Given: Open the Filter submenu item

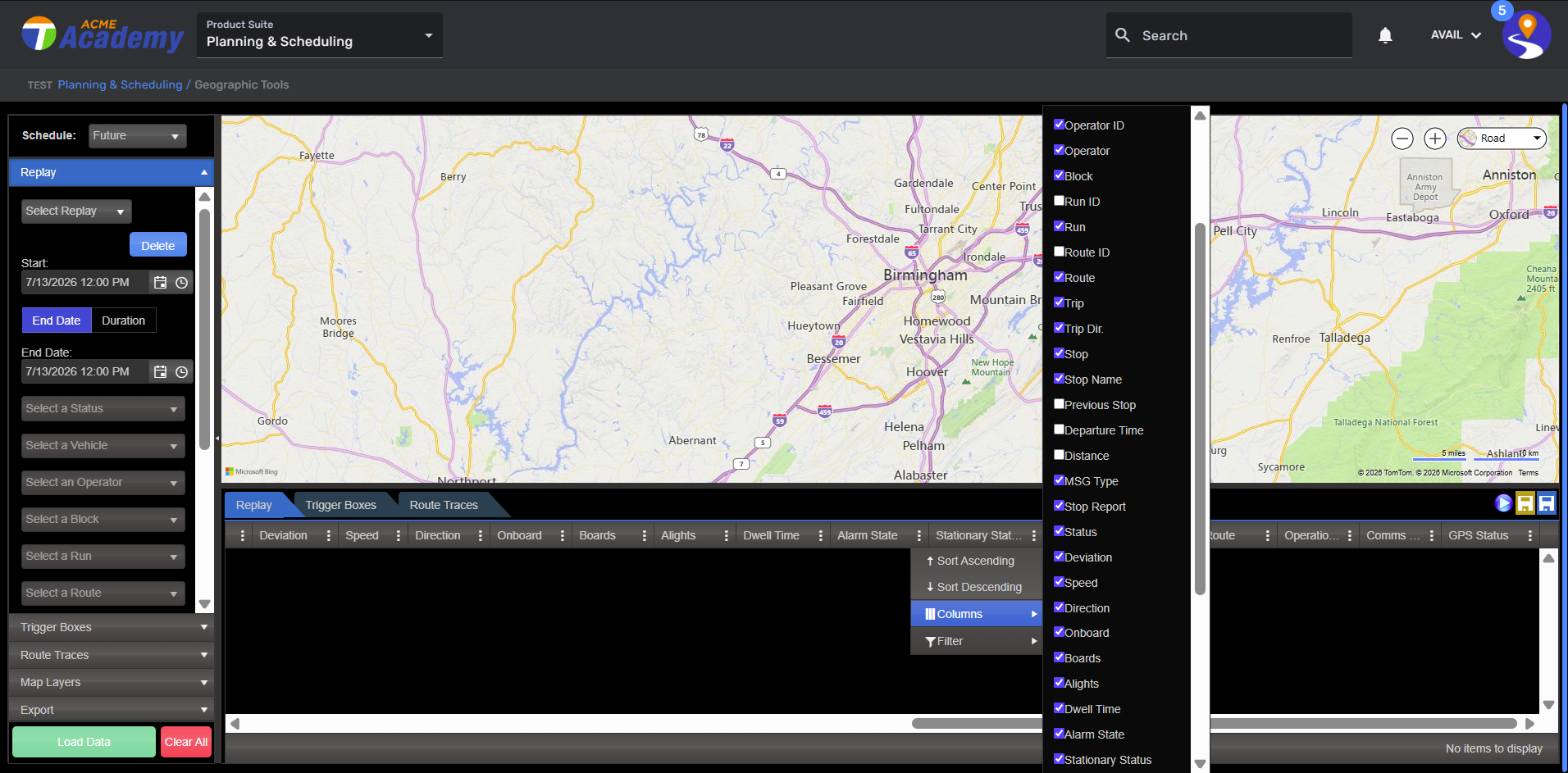Looking at the screenshot, I should (976, 641).
